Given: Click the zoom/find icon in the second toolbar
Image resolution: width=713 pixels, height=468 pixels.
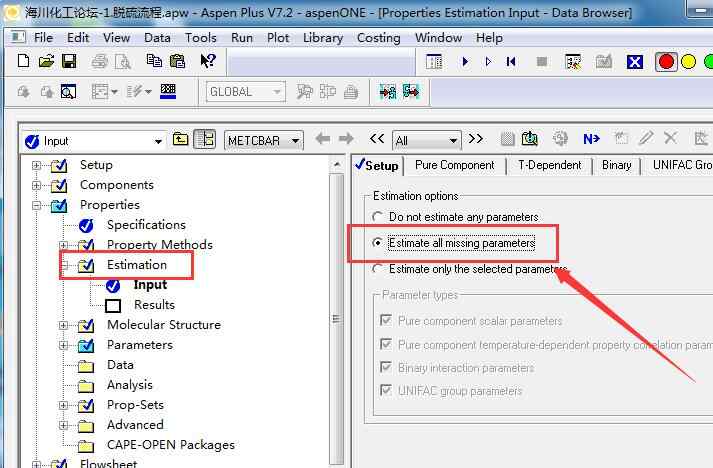Looking at the screenshot, I should tap(68, 92).
